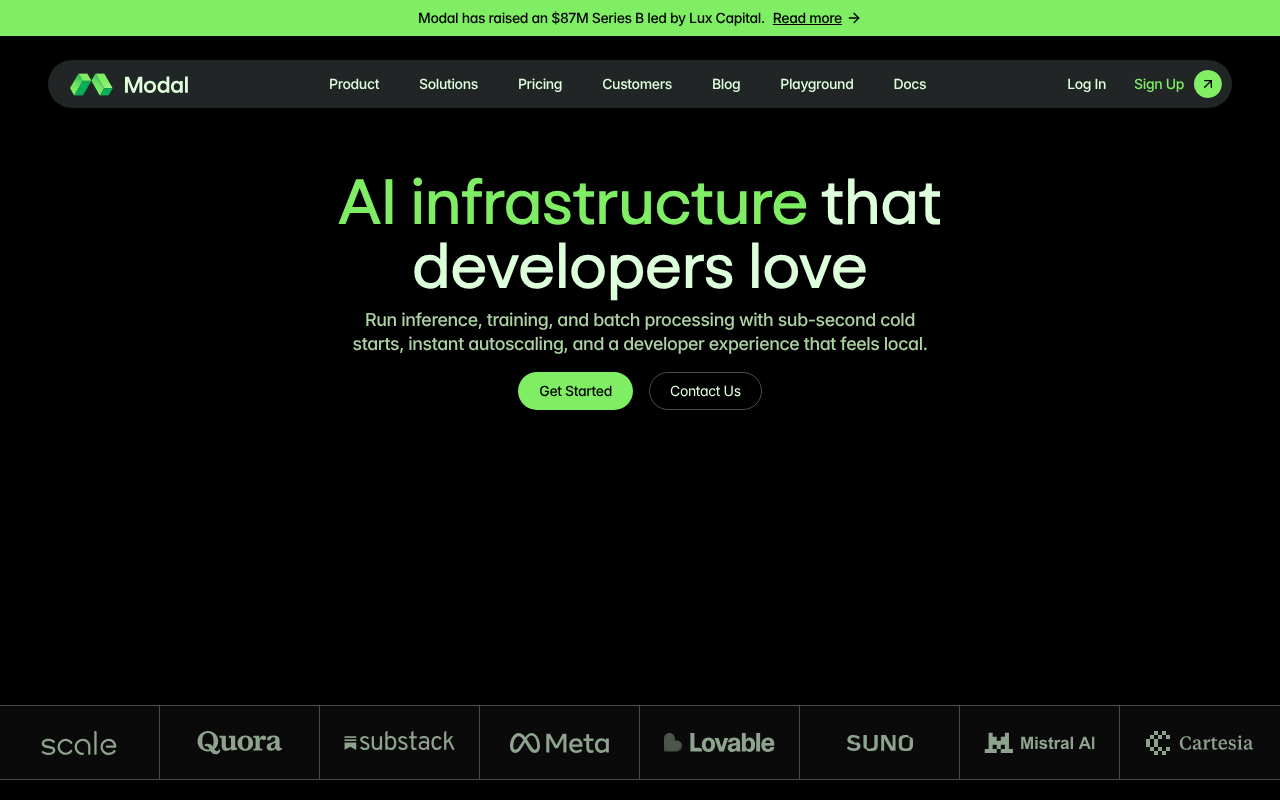Click the Log In link
Image resolution: width=1280 pixels, height=800 pixels.
pyautogui.click(x=1086, y=84)
